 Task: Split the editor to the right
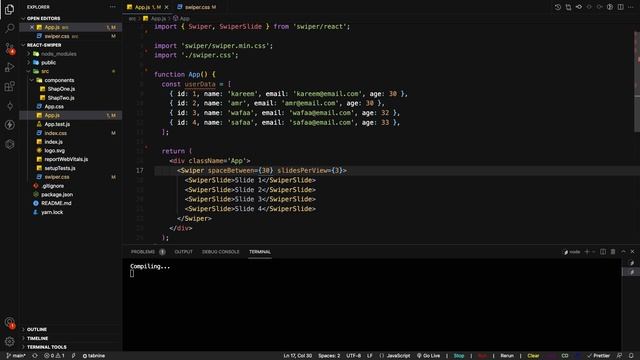click(620, 7)
